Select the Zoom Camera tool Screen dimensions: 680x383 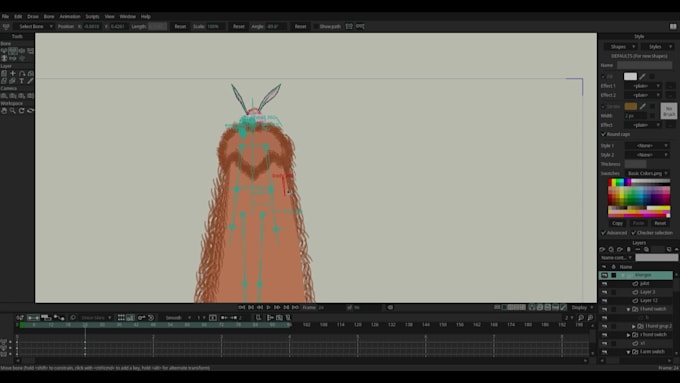pos(13,95)
